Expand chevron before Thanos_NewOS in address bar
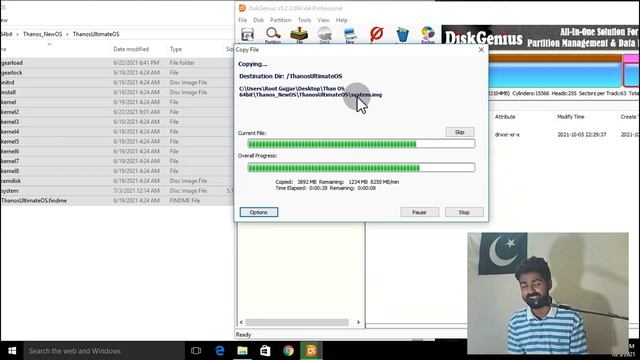The image size is (640, 360). click(x=18, y=34)
